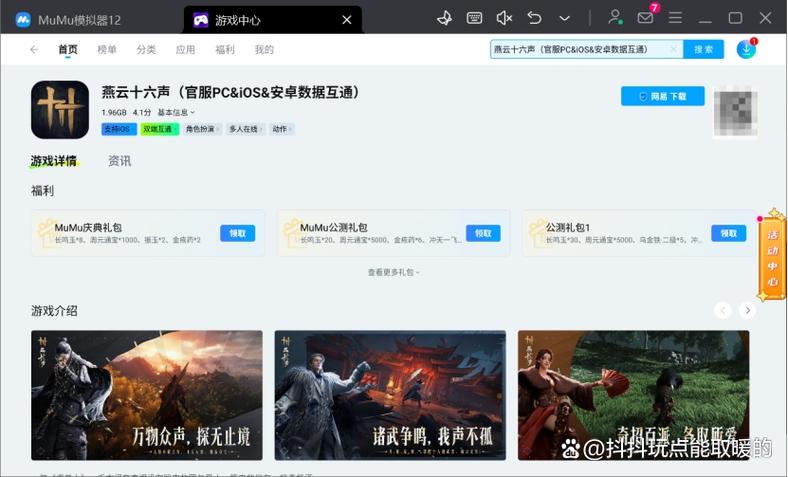The width and height of the screenshot is (788, 477).
Task: Switch to the 福利 tab
Action: [225, 49]
